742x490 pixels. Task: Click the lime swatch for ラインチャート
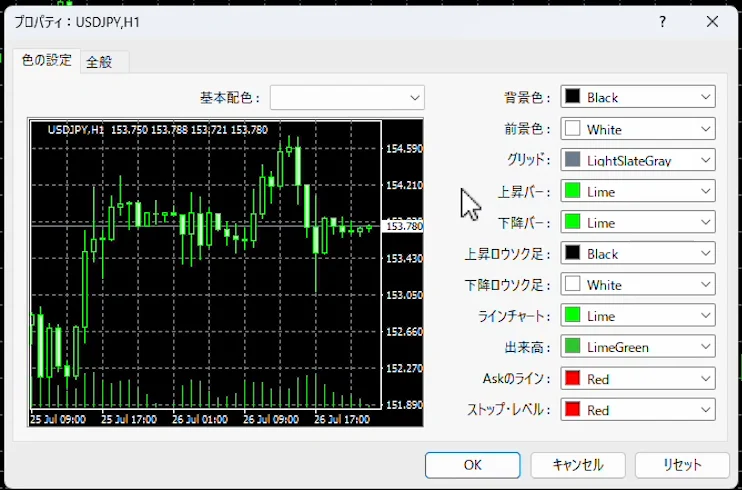point(573,316)
